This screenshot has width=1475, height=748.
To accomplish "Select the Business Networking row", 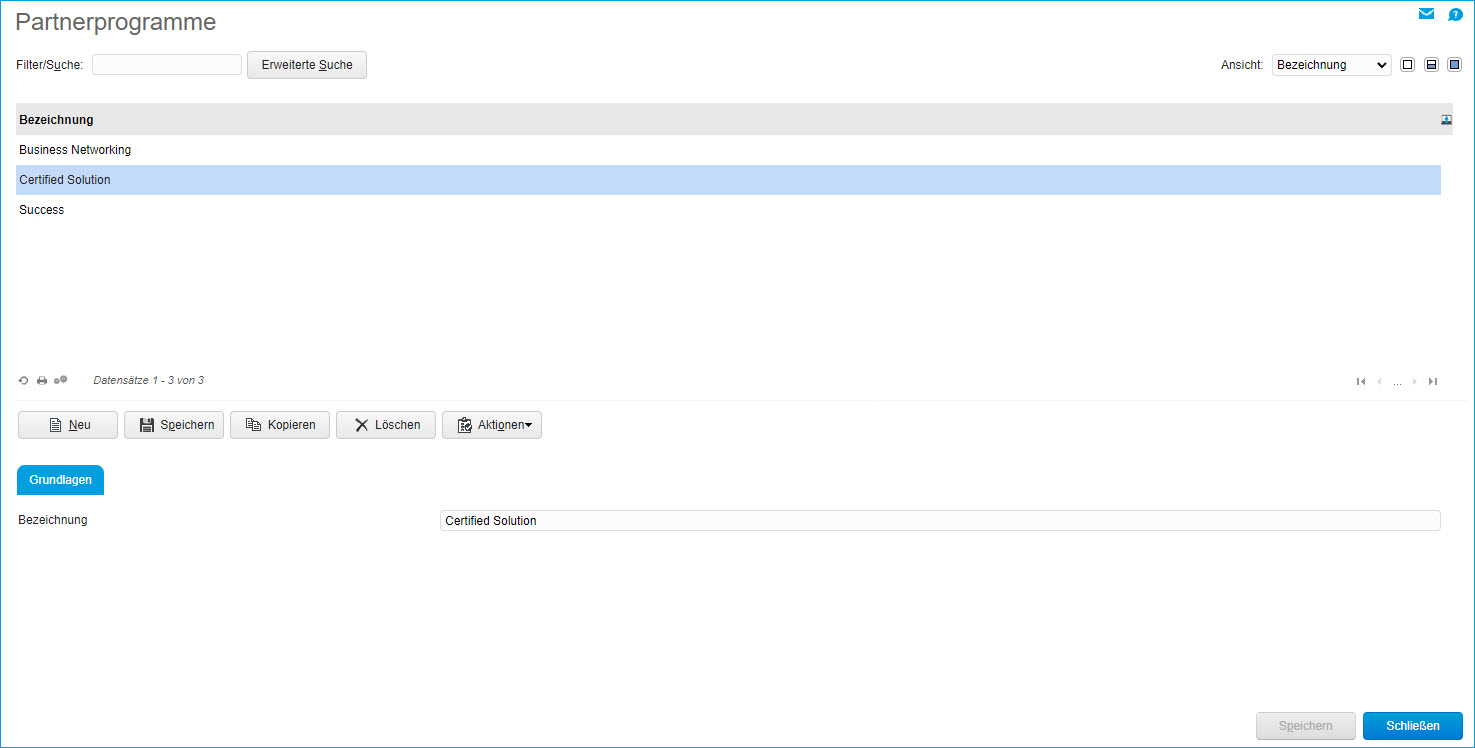I will [728, 150].
